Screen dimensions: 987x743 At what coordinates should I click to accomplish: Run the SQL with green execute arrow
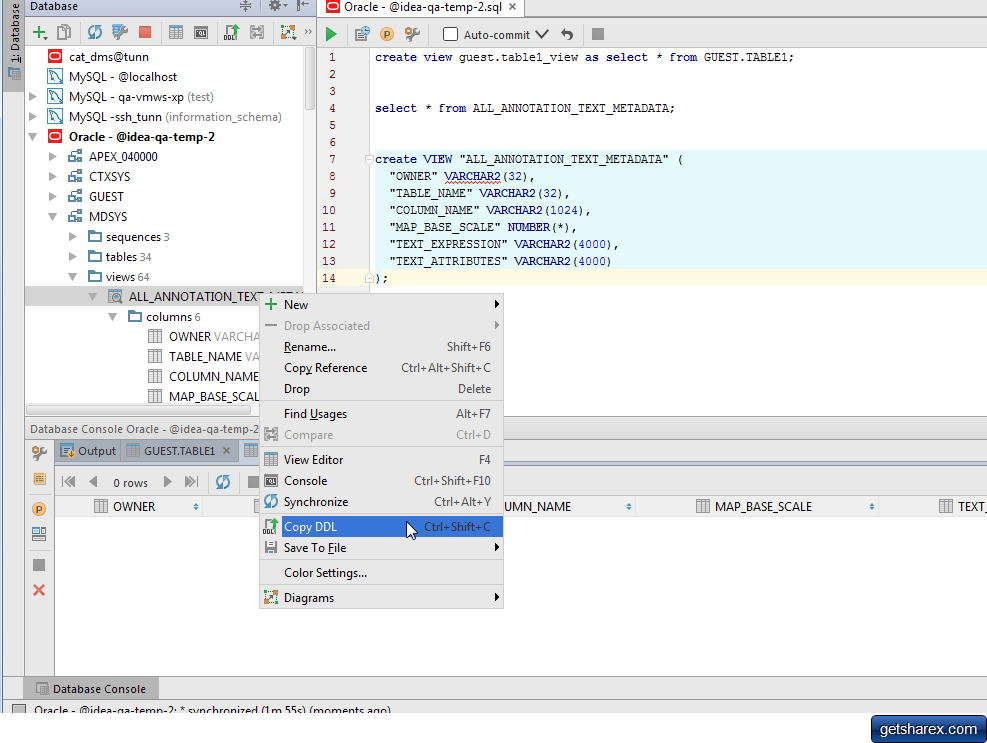(x=331, y=34)
